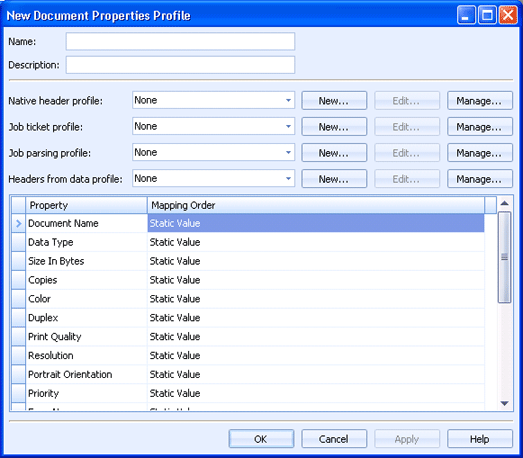Manage job ticket profiles
The height and width of the screenshot is (458, 523).
480,126
